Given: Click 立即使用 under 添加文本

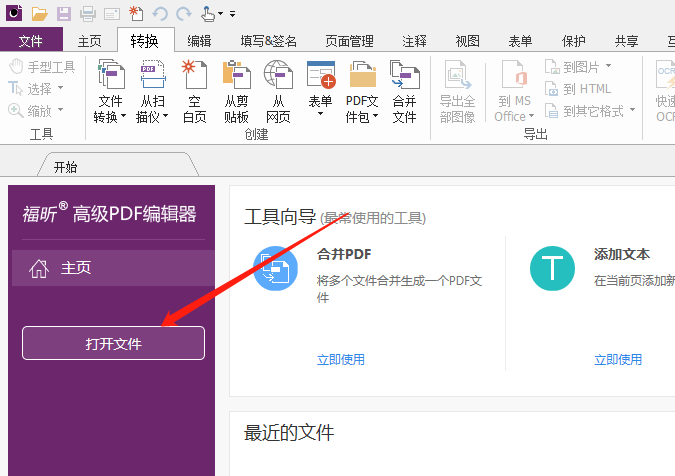Looking at the screenshot, I should click(618, 359).
